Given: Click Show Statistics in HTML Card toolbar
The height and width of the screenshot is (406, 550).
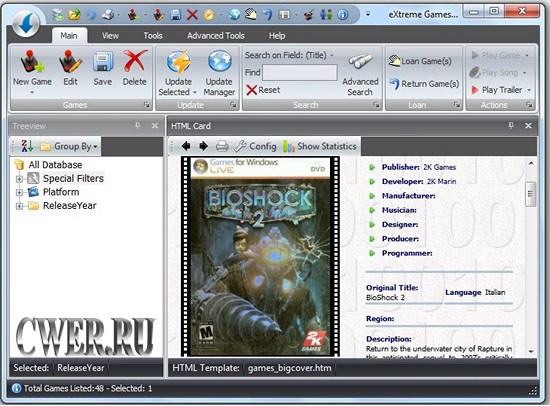Looking at the screenshot, I should [x=320, y=146].
